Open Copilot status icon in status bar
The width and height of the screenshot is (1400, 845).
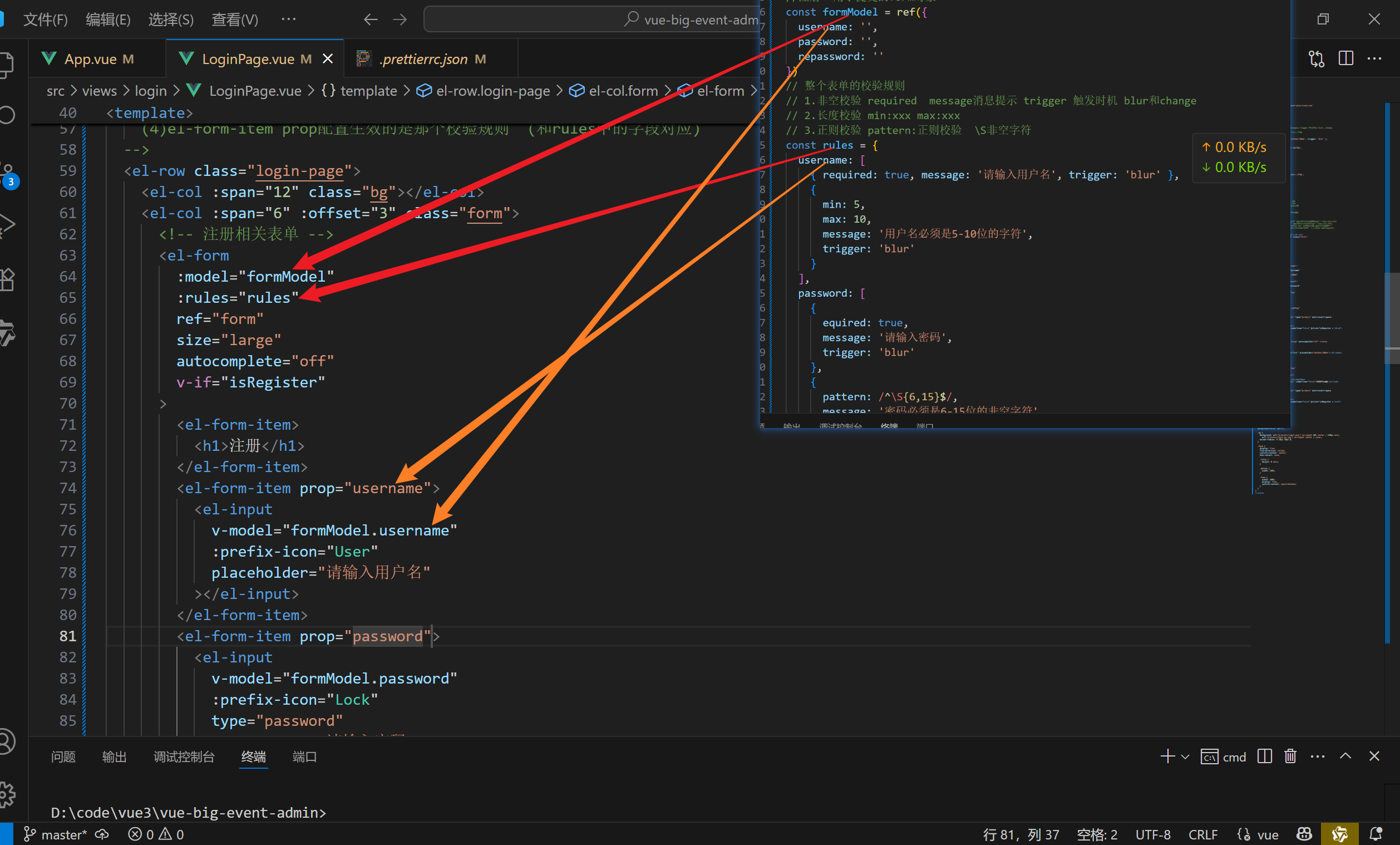point(1304,834)
